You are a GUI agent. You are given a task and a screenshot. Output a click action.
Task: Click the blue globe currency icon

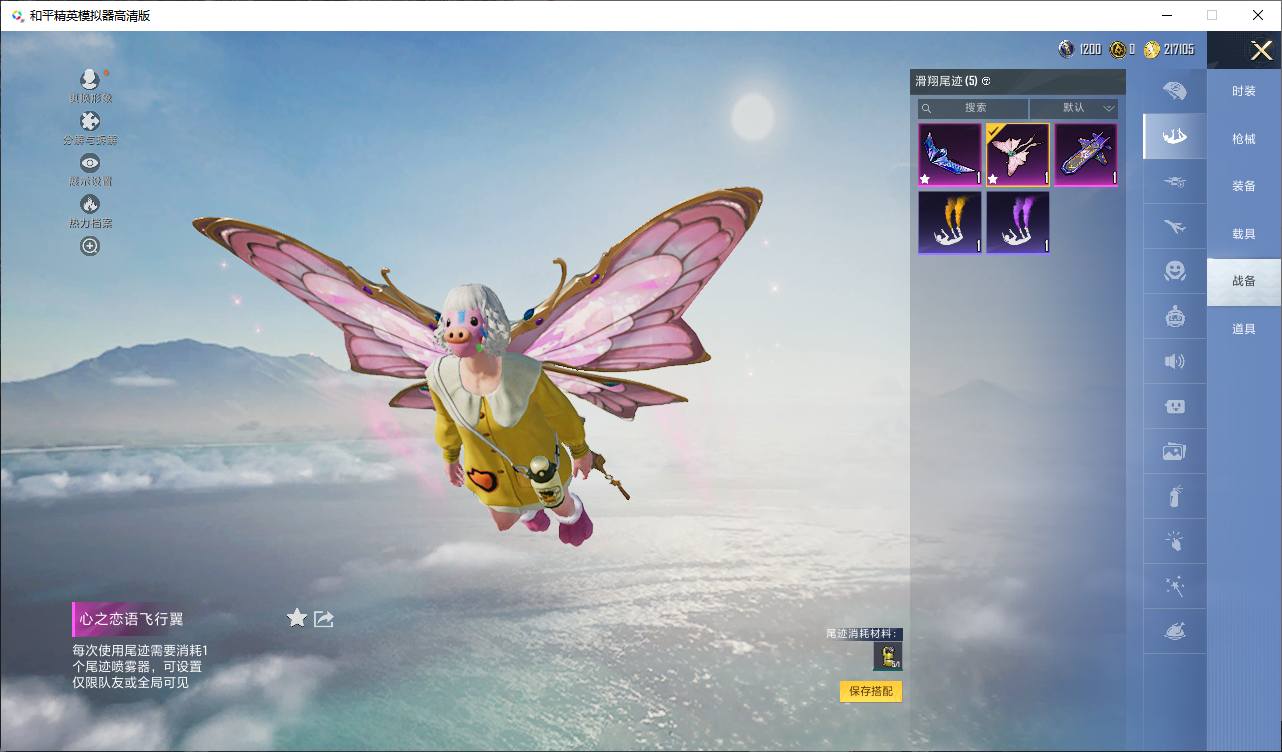click(1067, 49)
